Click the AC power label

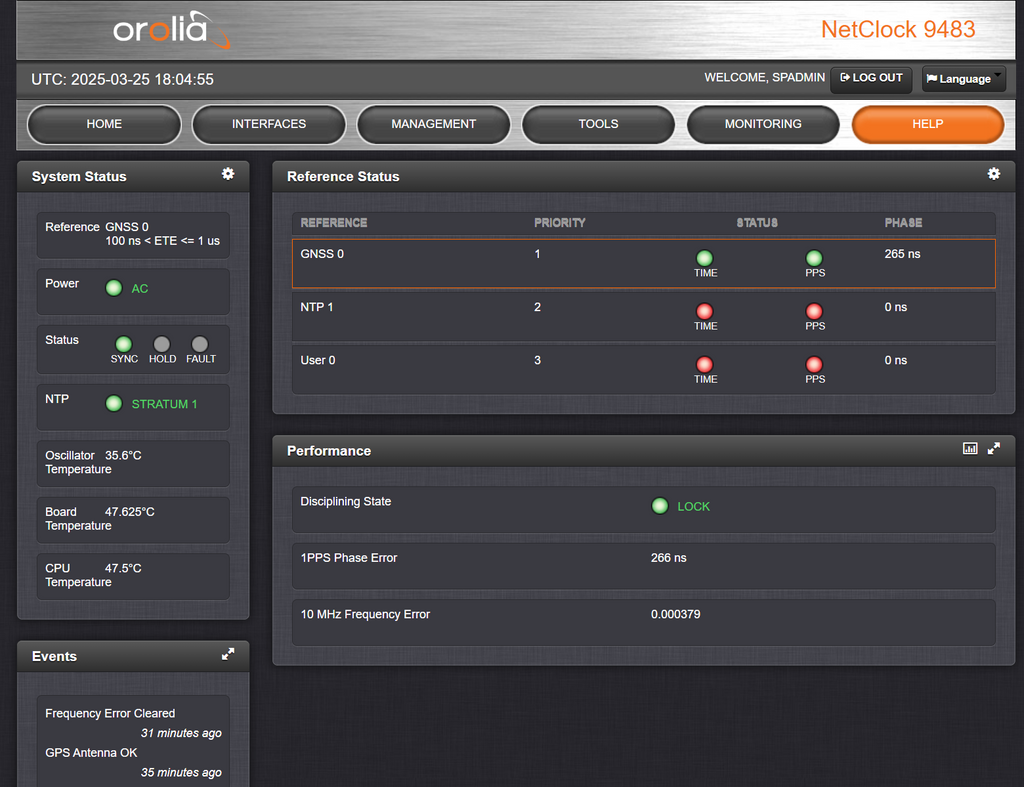tap(140, 289)
